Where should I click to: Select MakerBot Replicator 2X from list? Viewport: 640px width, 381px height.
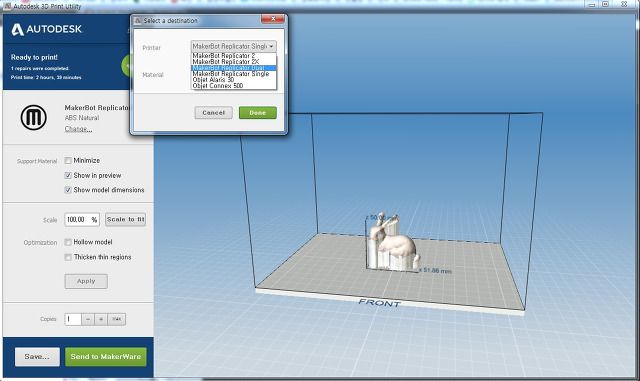[x=234, y=62]
